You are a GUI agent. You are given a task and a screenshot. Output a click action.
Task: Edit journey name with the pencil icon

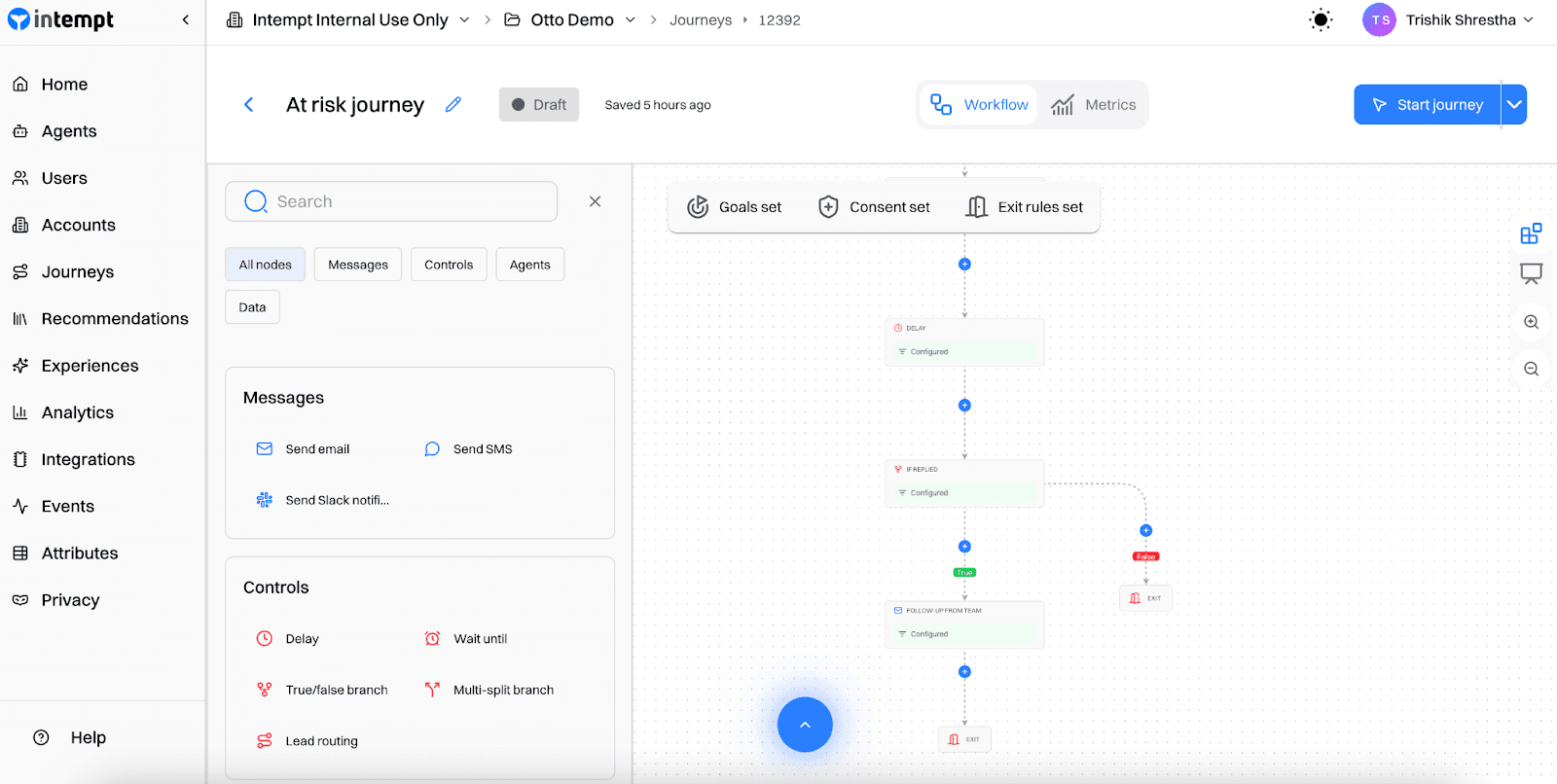pyautogui.click(x=453, y=104)
